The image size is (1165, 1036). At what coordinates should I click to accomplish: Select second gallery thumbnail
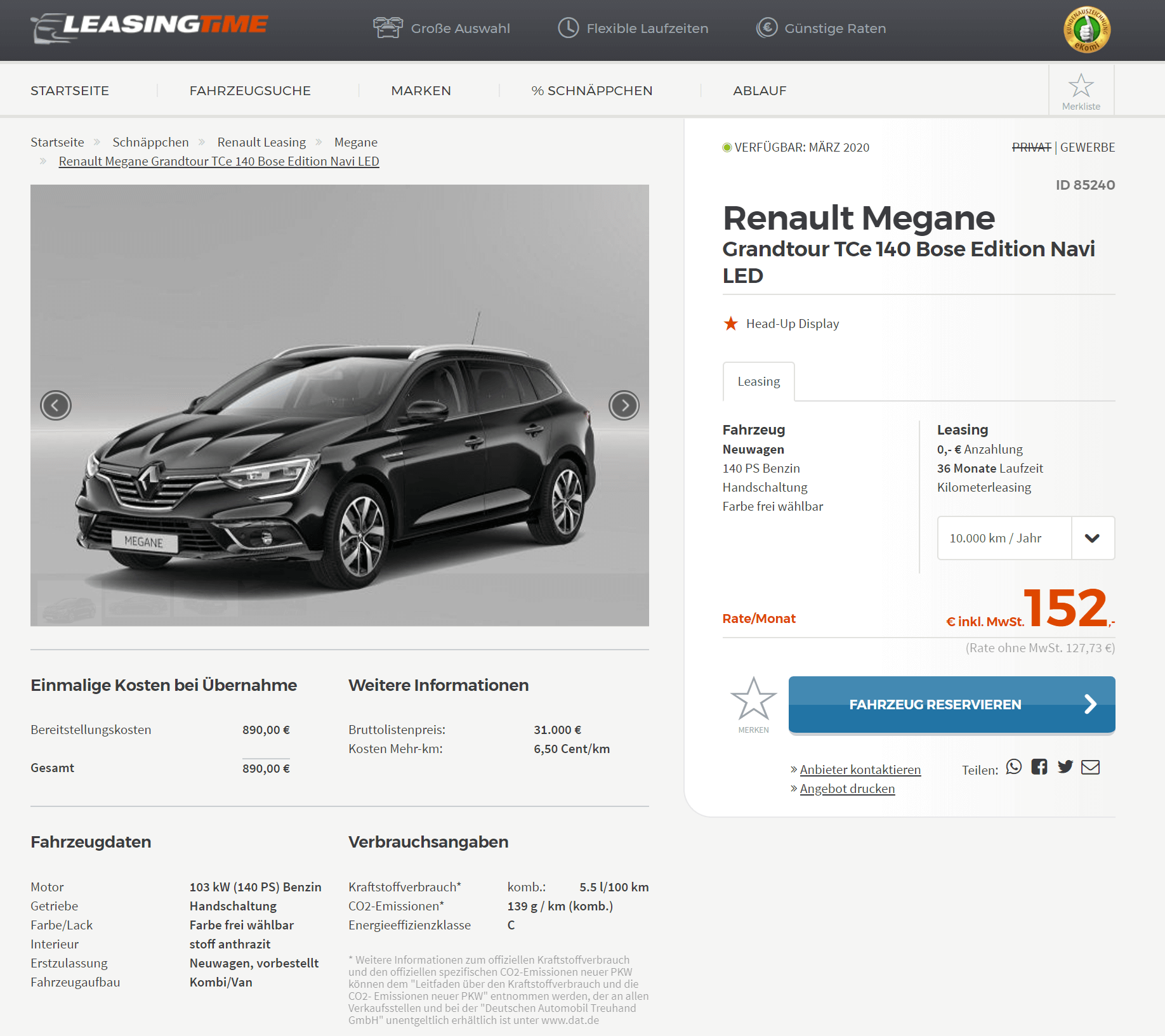coord(138,600)
